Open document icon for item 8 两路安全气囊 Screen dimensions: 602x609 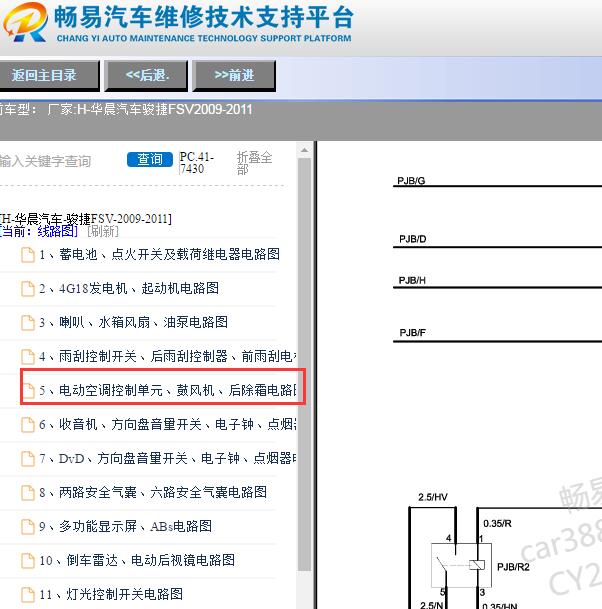coord(28,493)
